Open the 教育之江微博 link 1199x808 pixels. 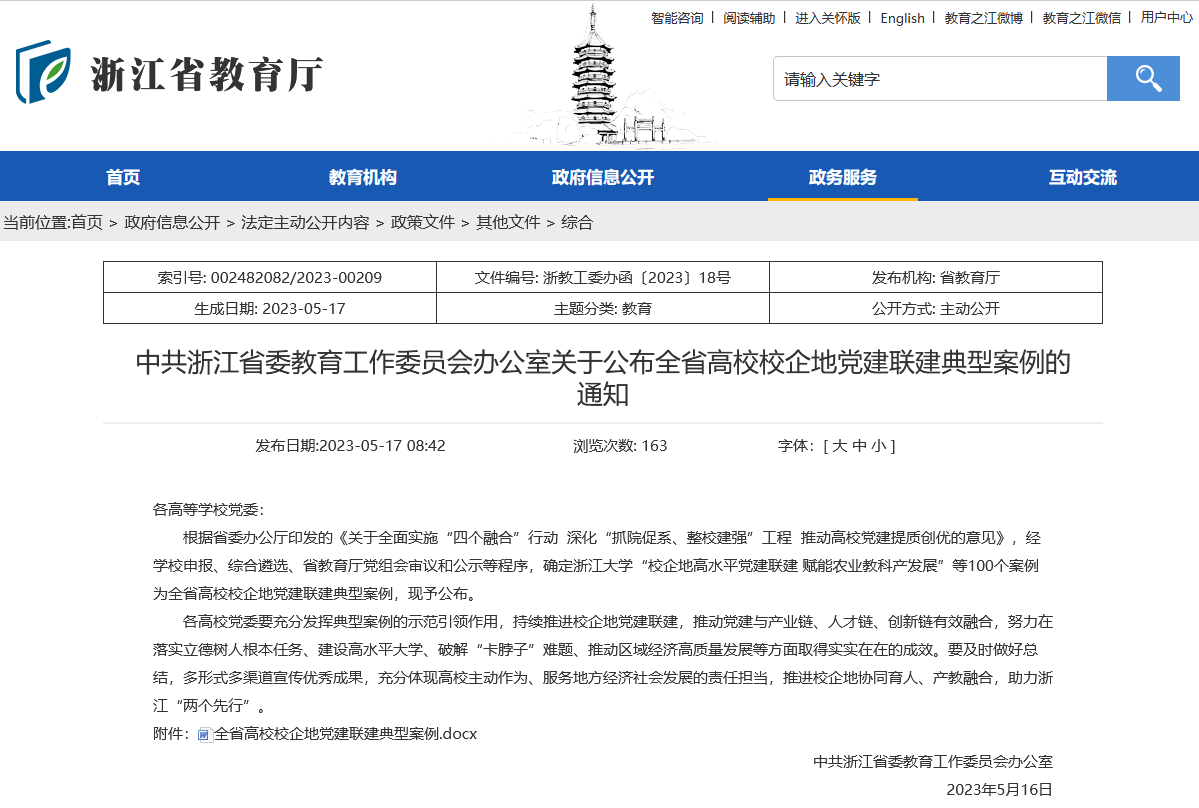(x=983, y=18)
